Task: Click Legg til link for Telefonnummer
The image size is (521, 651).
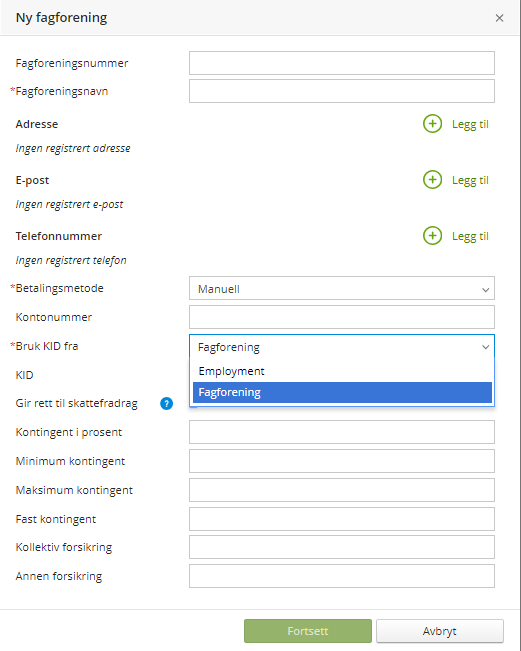Action: click(x=470, y=236)
